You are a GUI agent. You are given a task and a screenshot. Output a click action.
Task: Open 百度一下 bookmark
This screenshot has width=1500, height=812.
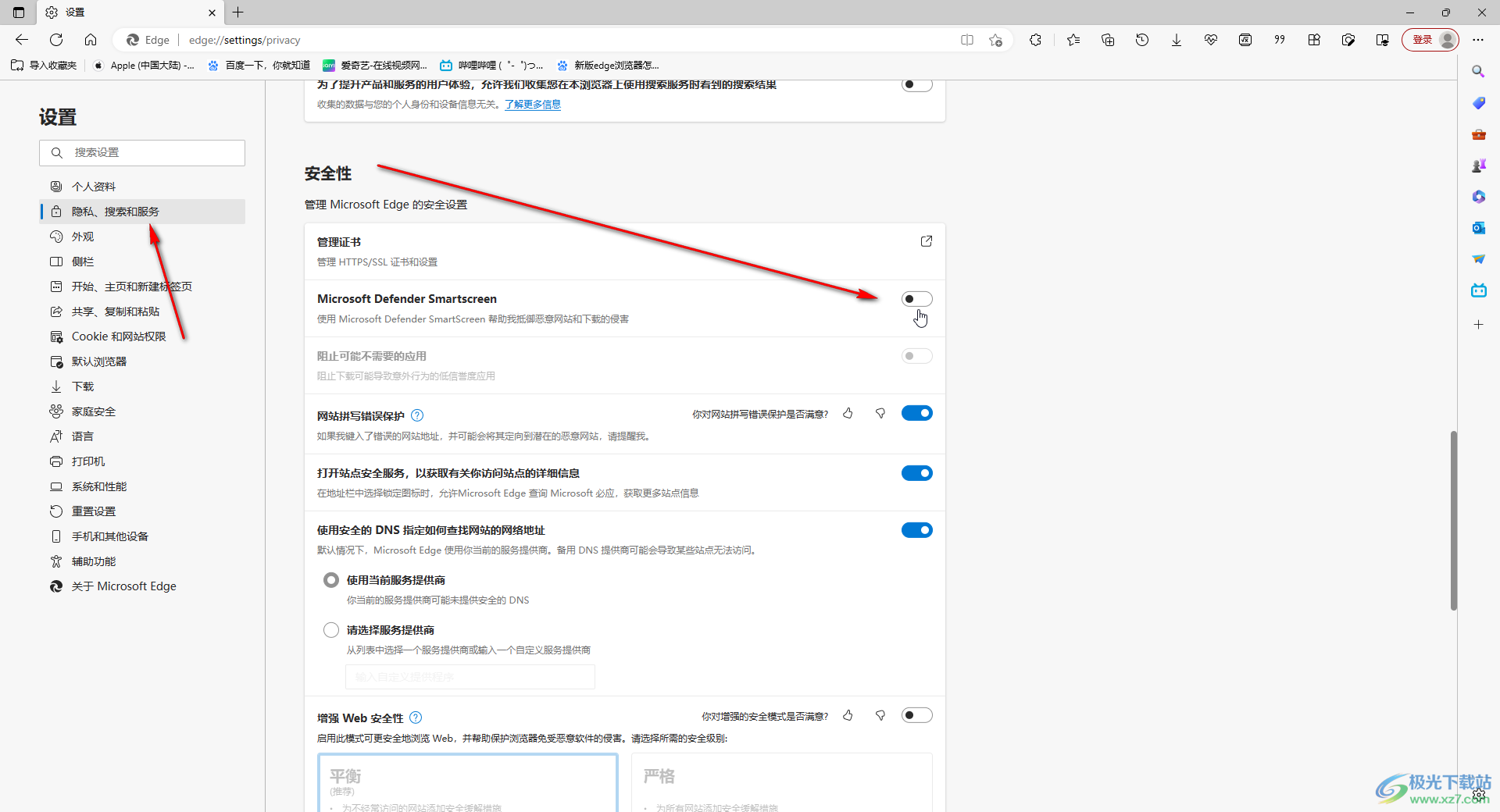[x=259, y=66]
